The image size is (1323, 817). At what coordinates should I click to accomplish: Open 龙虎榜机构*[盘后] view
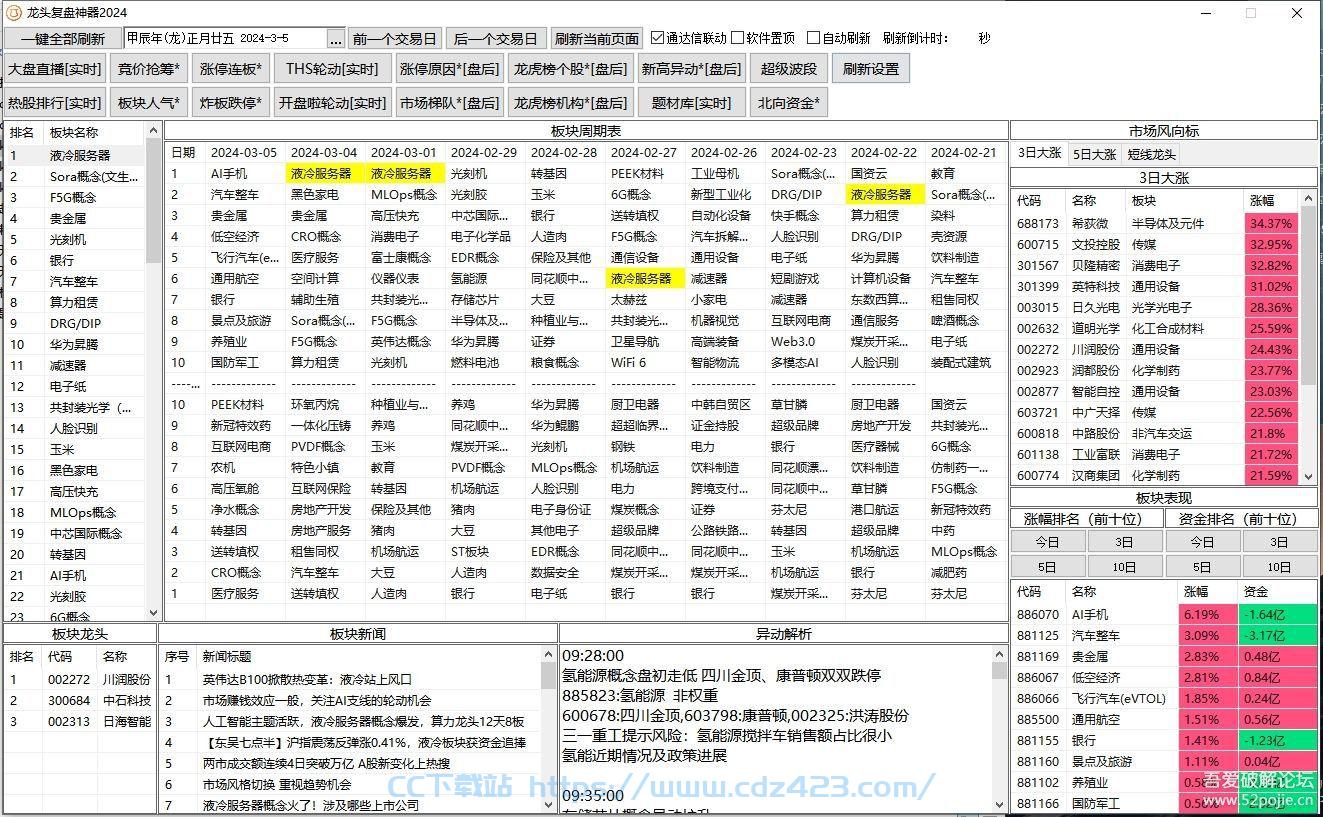[x=570, y=102]
